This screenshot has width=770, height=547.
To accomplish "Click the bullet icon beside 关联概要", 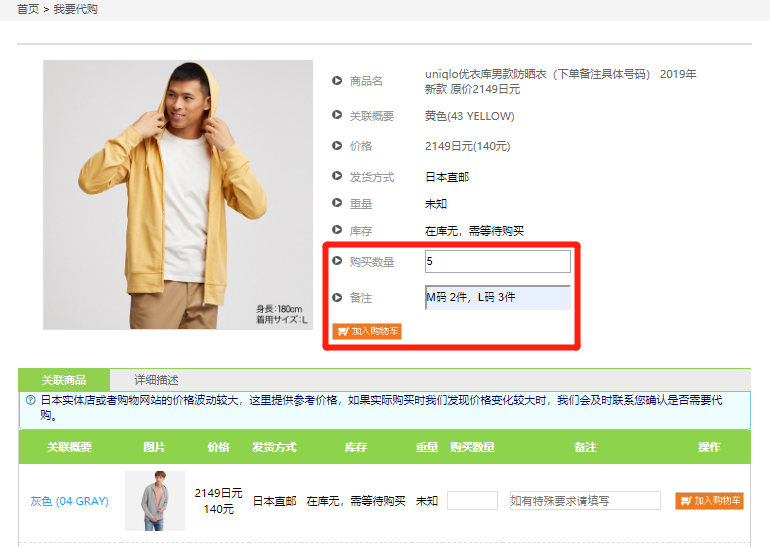I will coord(337,115).
